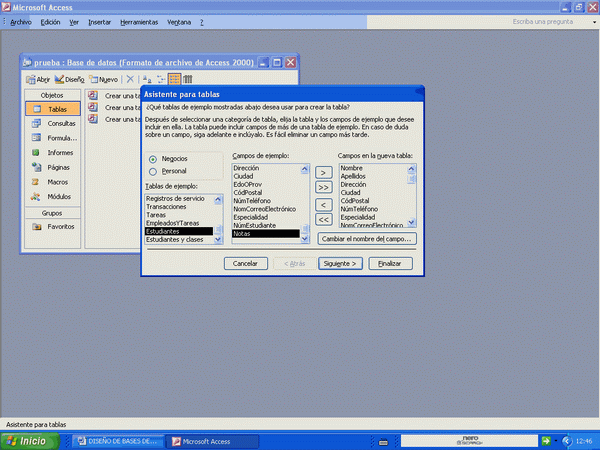
Task: Click the Siguiente > button
Action: point(340,263)
